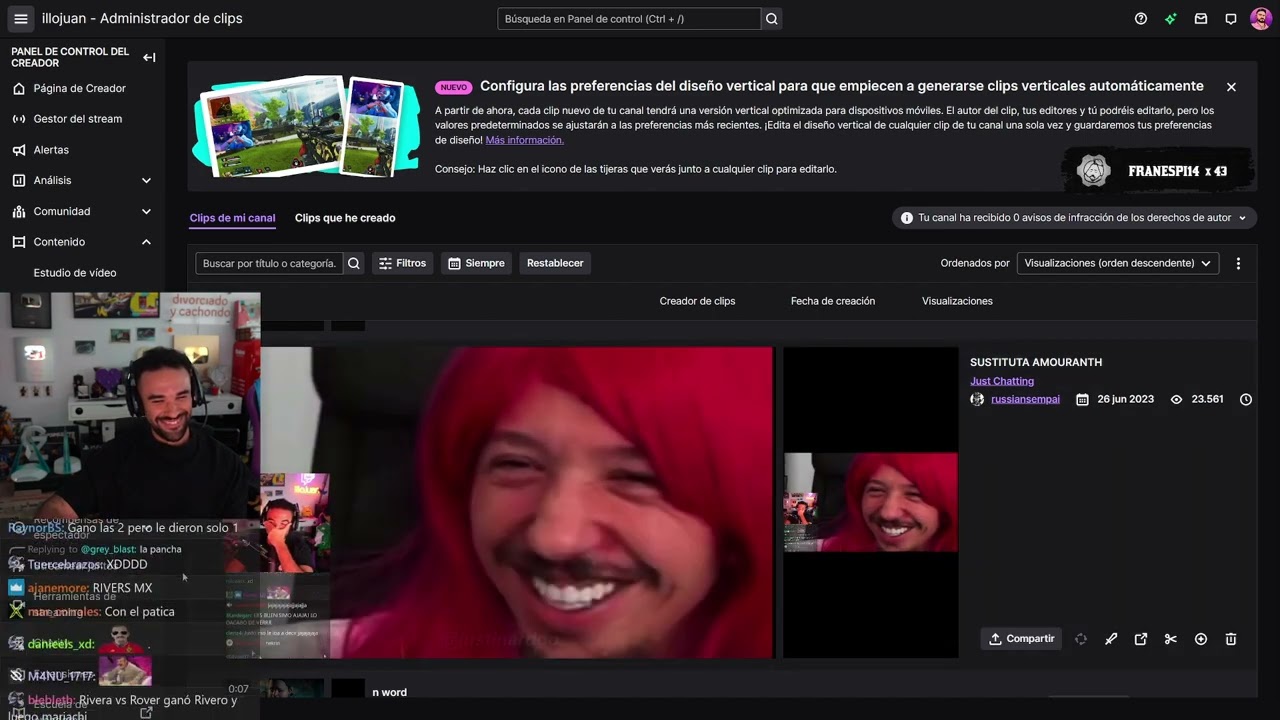This screenshot has height=720, width=1280.
Task: Click the SUSTITUTA AMOURANTH clip title
Action: pyautogui.click(x=1036, y=362)
